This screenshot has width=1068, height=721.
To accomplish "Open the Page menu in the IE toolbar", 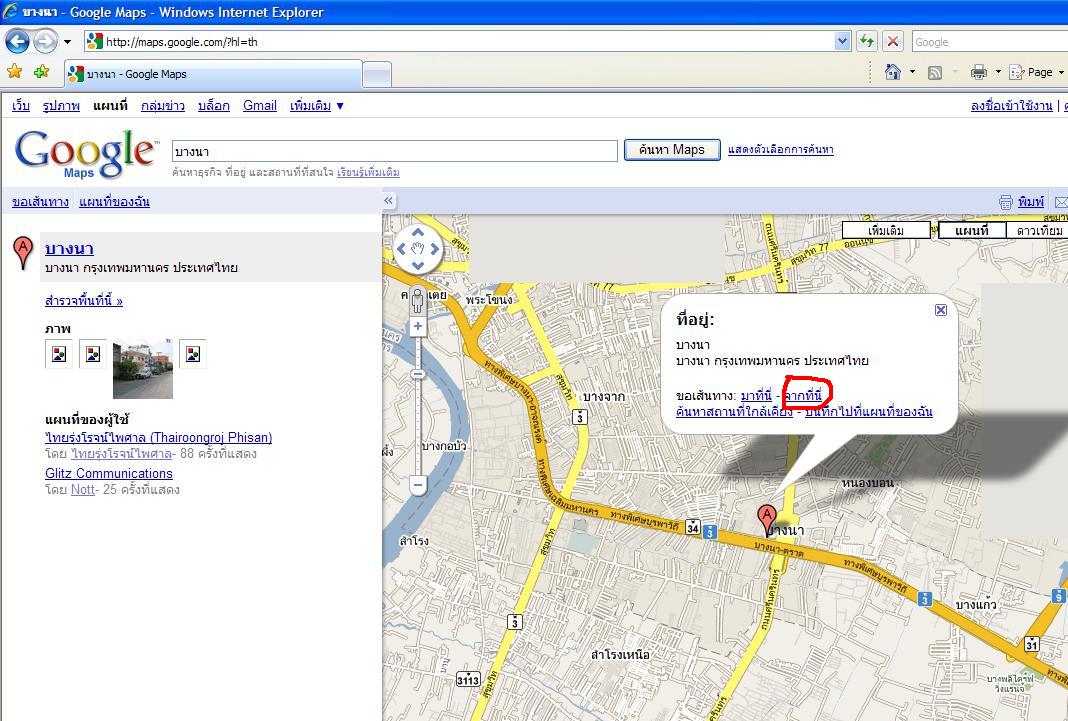I will coord(1036,71).
